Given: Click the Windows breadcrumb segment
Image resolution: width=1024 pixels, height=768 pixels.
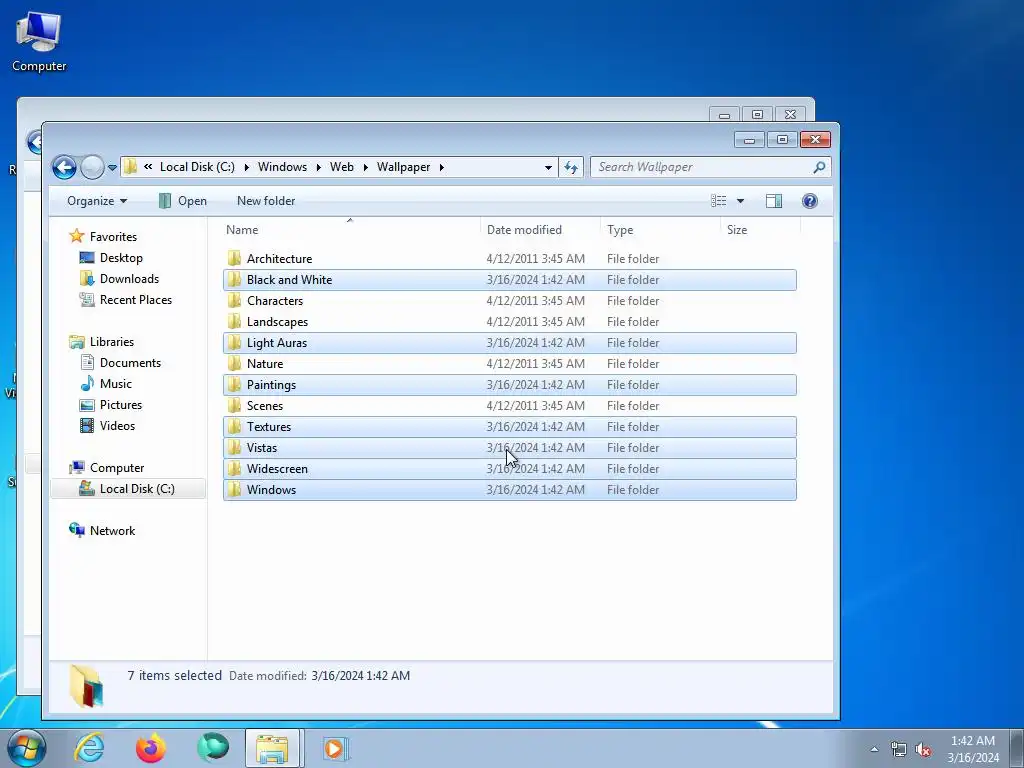Looking at the screenshot, I should (282, 167).
